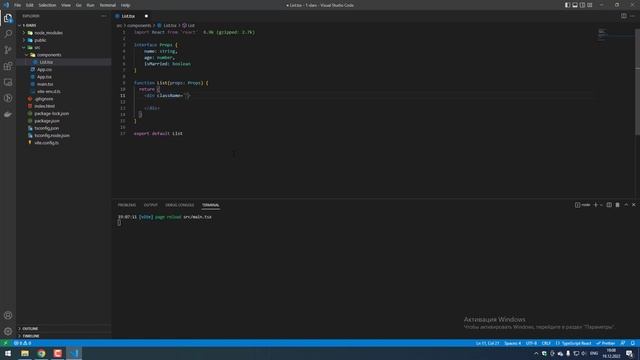Click the status bar notifications bell
Image resolution: width=640 pixels, height=360 pixels.
(633, 343)
